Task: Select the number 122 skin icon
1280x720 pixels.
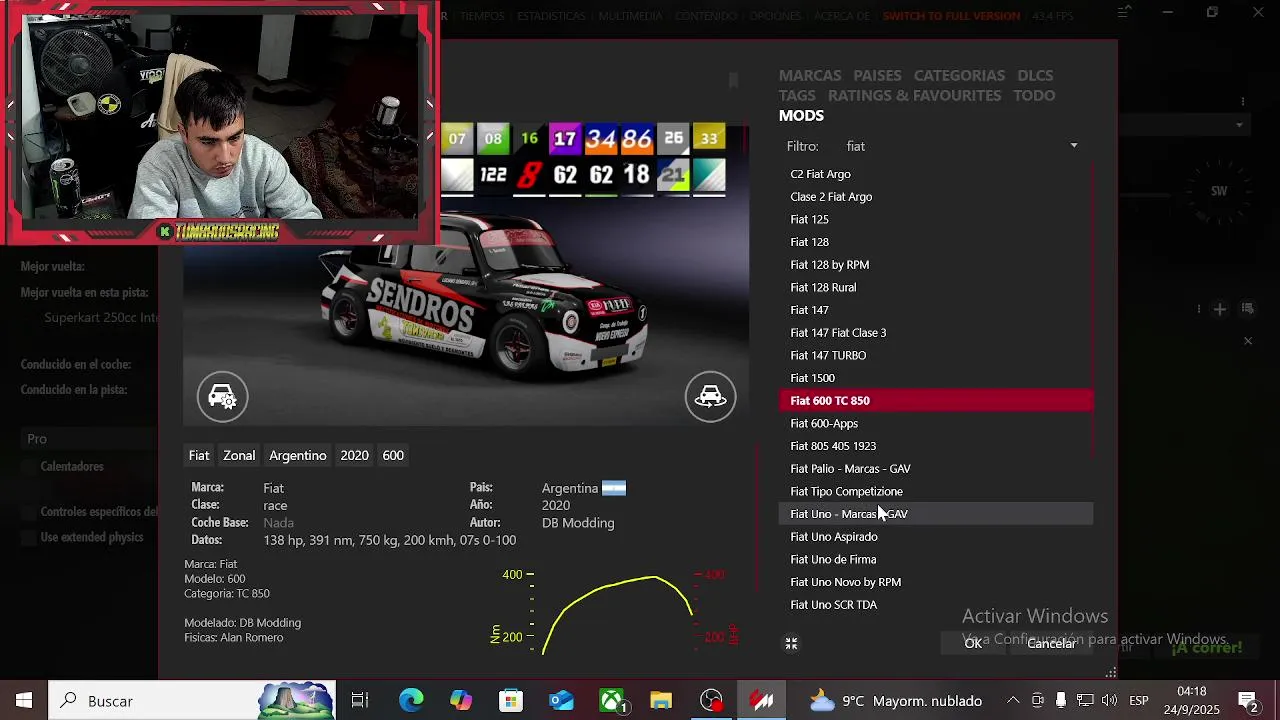Action: click(x=493, y=175)
